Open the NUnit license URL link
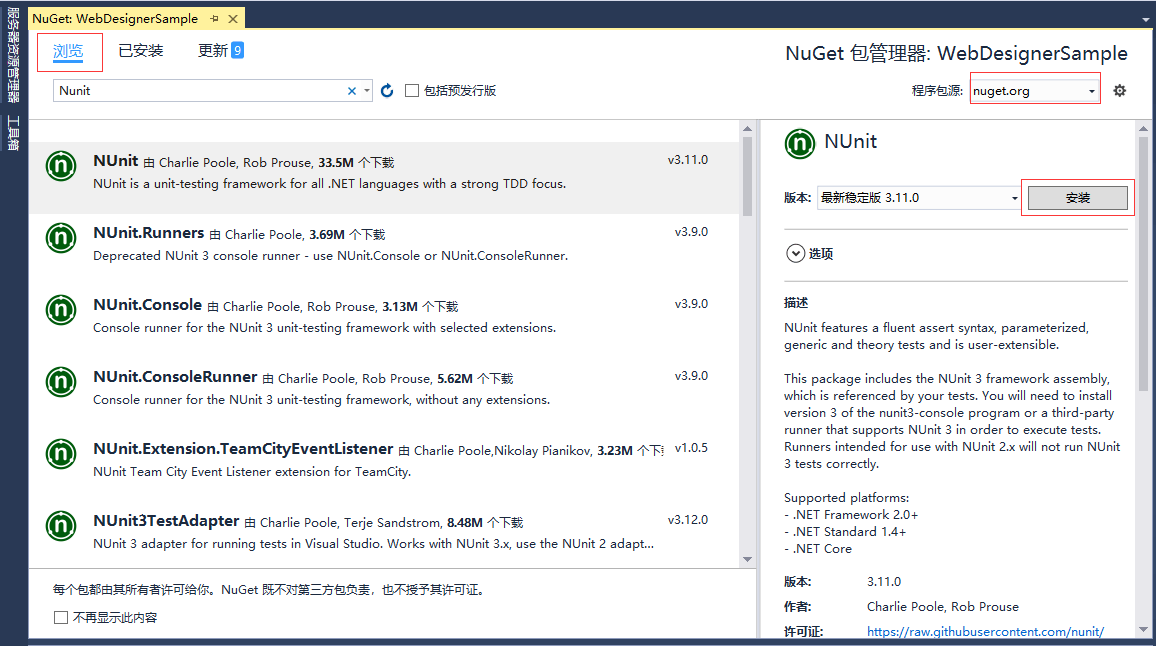This screenshot has height=646, width=1156. click(985, 631)
